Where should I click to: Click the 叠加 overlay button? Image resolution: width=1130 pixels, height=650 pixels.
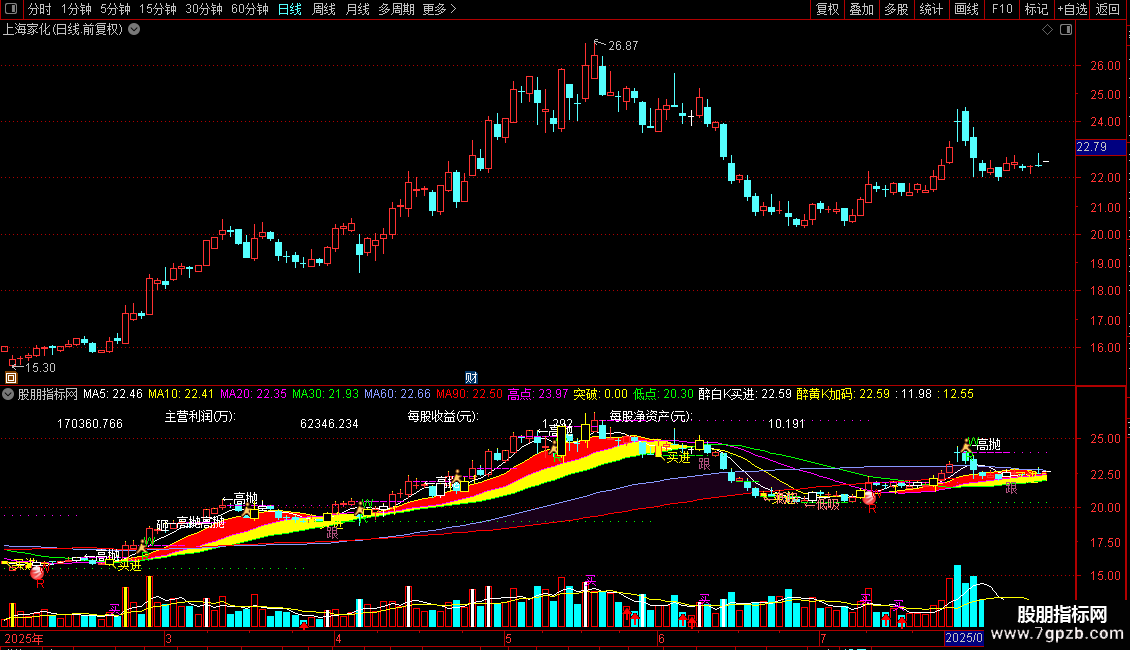(861, 9)
